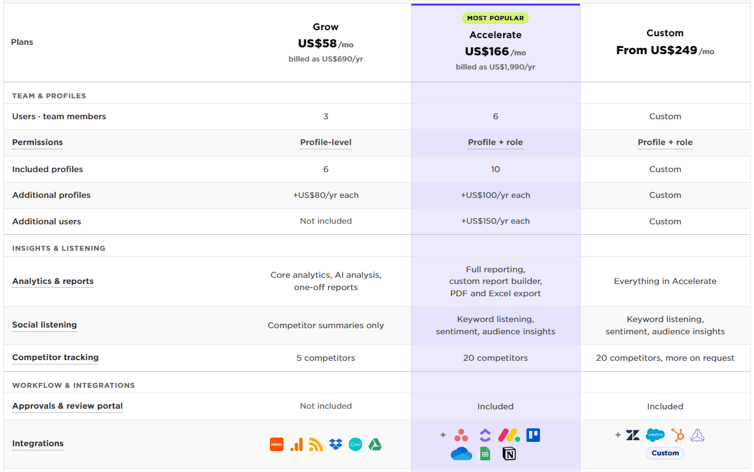Click the '+US$80/yr each' cell
754x472 pixels.
326,195
